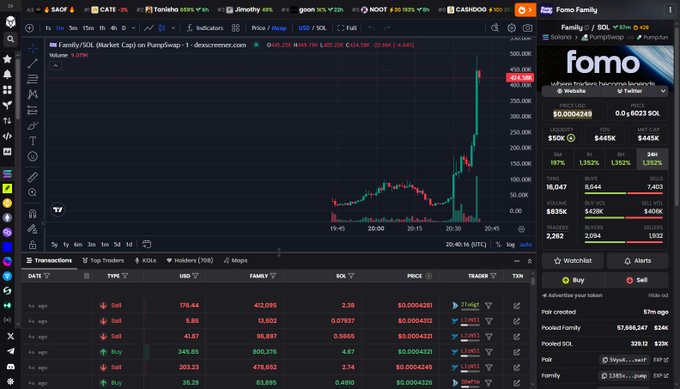
Task: Switch to Holders (708) tab
Action: tap(190, 261)
